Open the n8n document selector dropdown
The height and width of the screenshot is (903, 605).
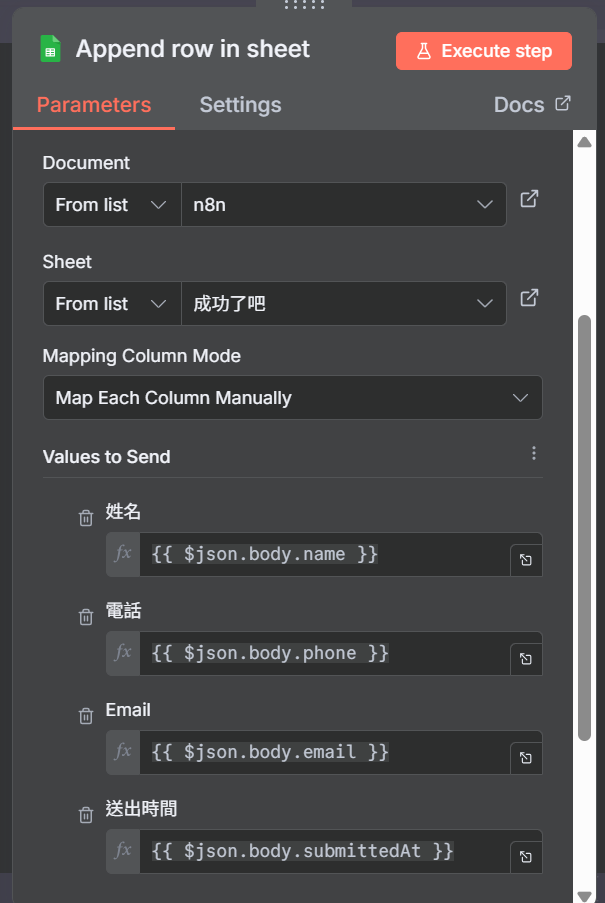pyautogui.click(x=343, y=204)
